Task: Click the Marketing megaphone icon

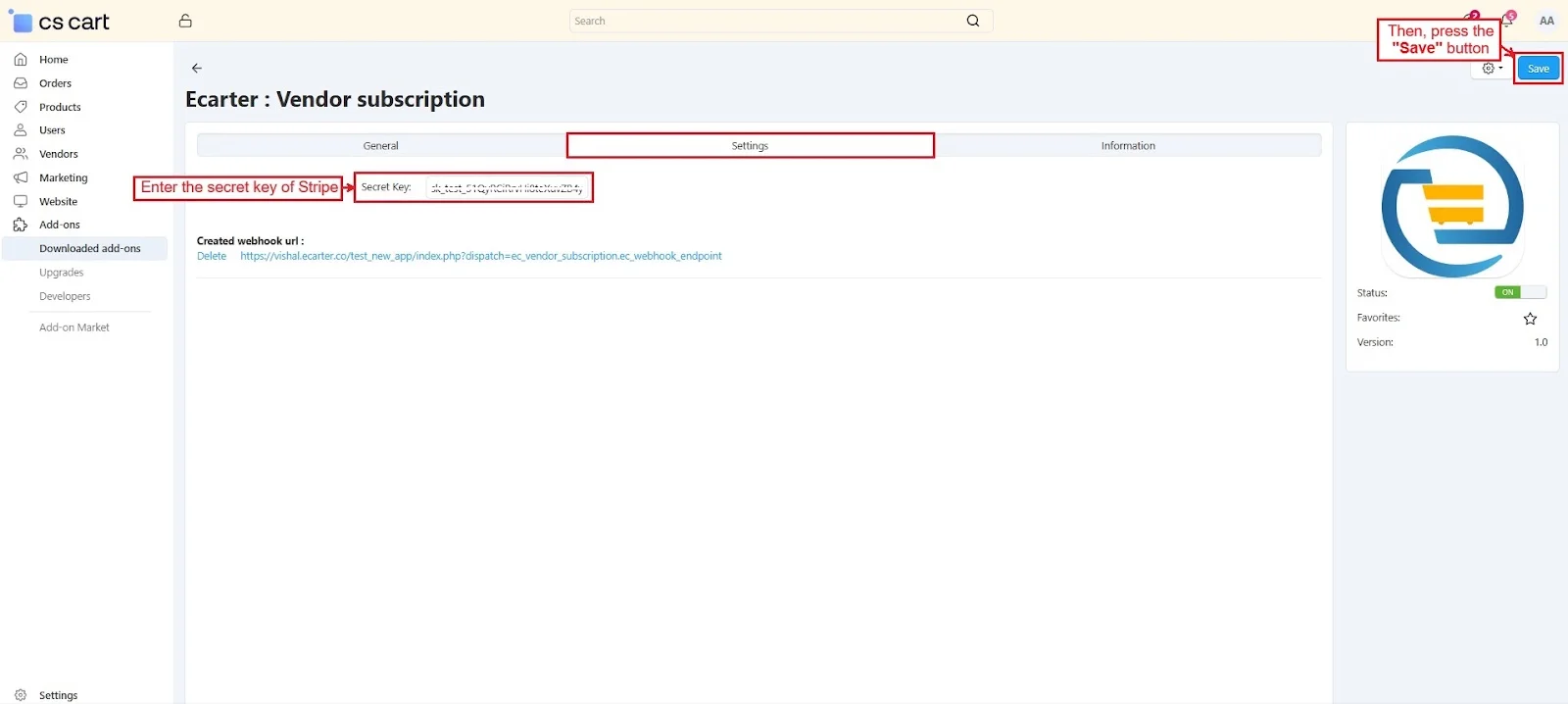Action: 21,177
